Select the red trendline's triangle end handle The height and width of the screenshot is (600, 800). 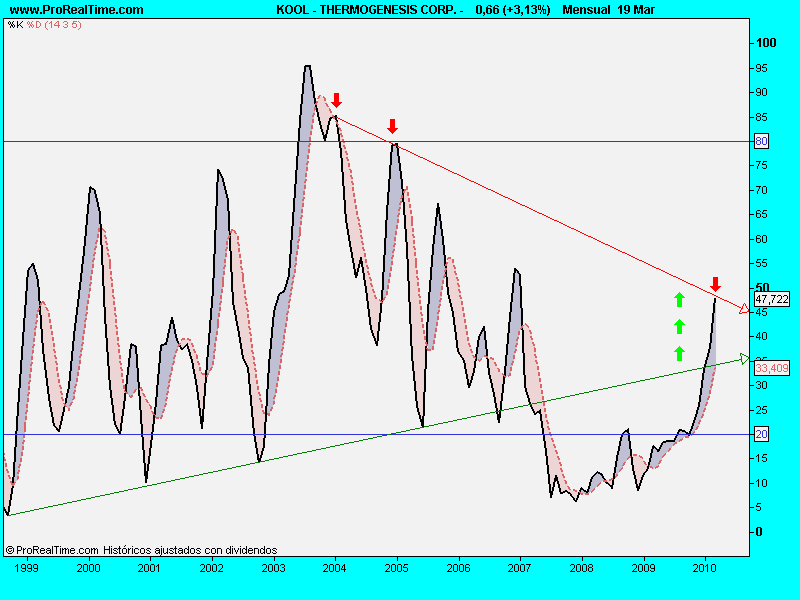744,309
